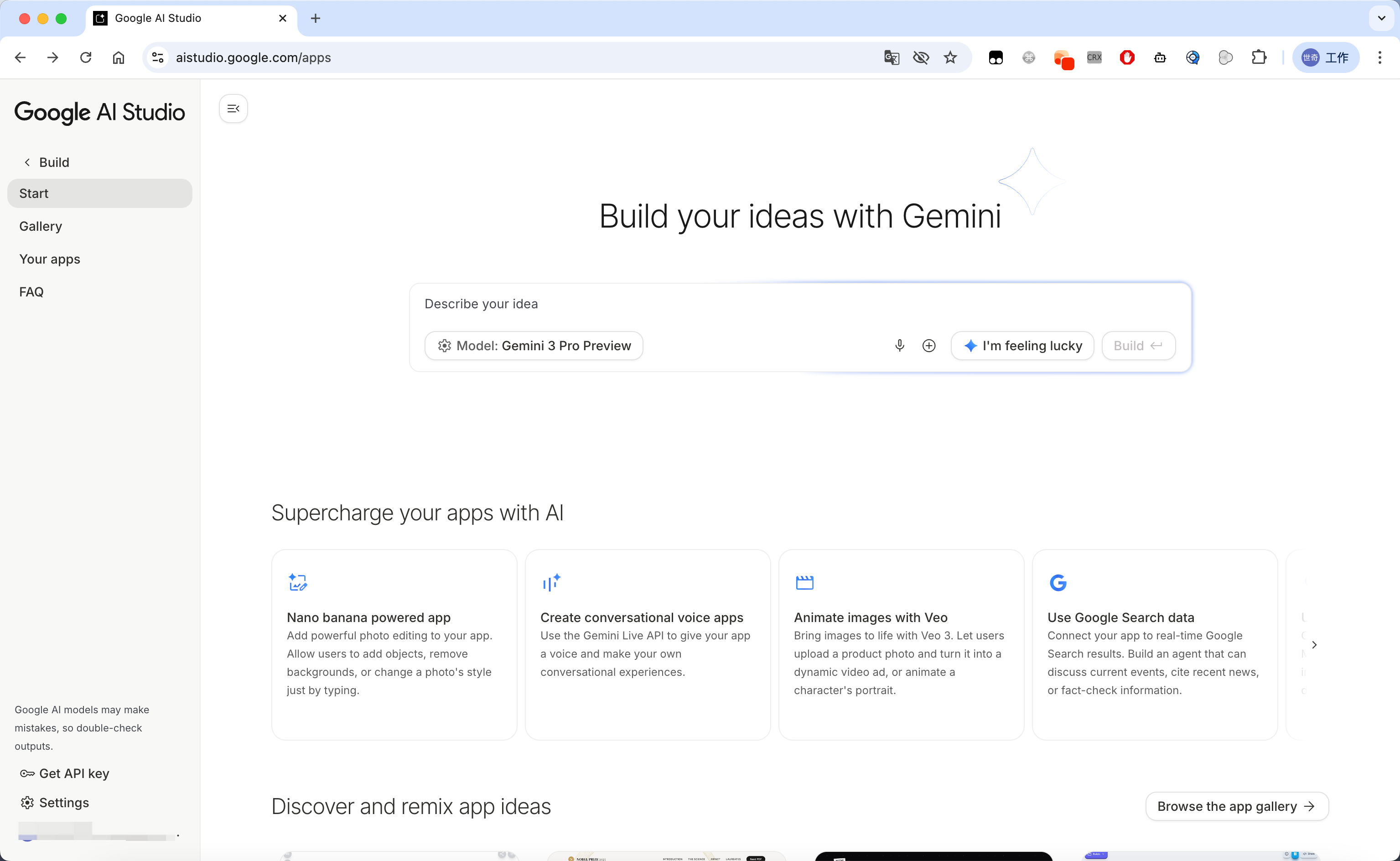Screen dimensions: 1400x861
Task: Expand the tab search chevron at top right
Action: (x=1381, y=18)
